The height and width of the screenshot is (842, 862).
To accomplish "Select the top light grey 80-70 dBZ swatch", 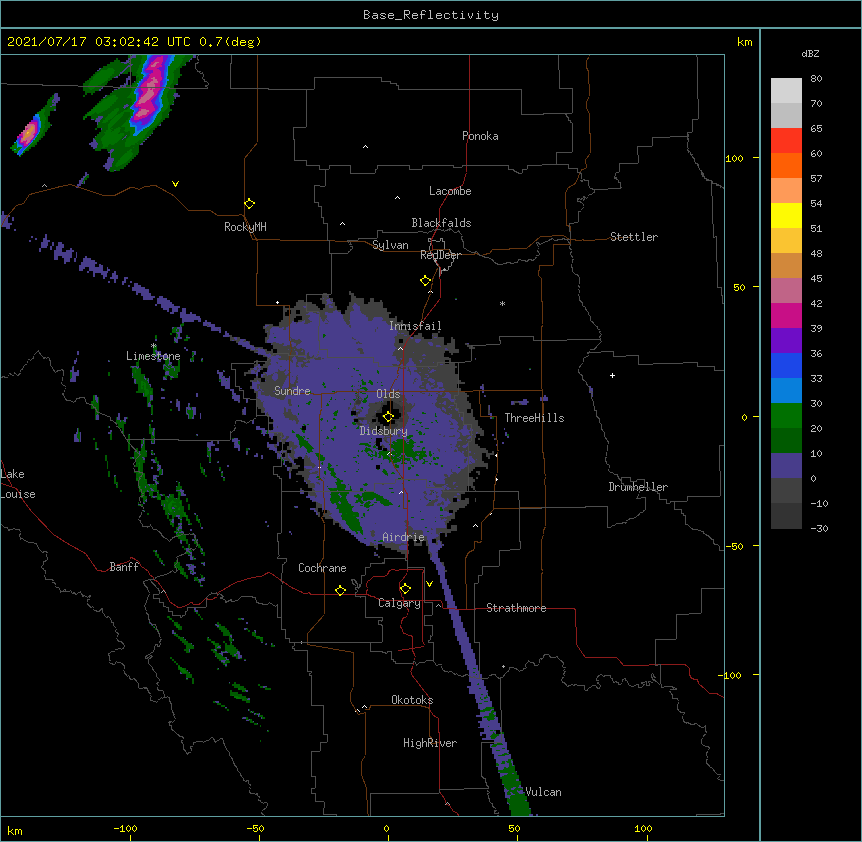I will pos(786,91).
